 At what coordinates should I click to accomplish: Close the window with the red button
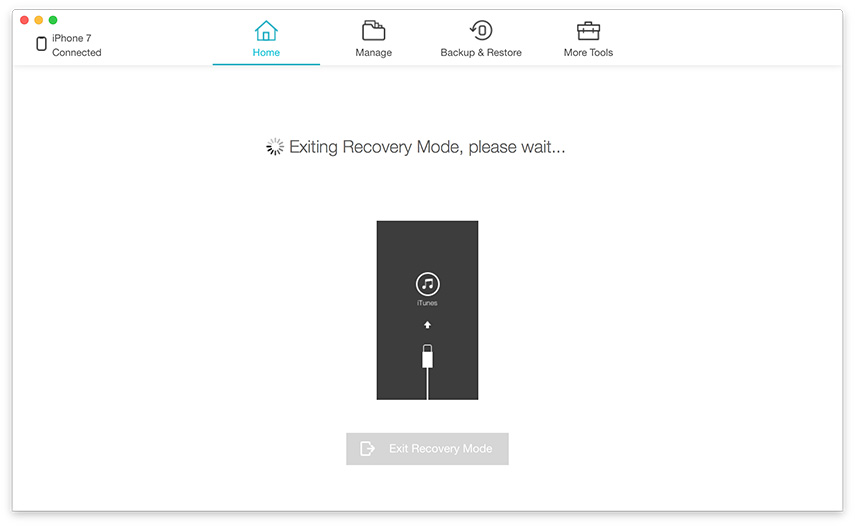point(25,20)
